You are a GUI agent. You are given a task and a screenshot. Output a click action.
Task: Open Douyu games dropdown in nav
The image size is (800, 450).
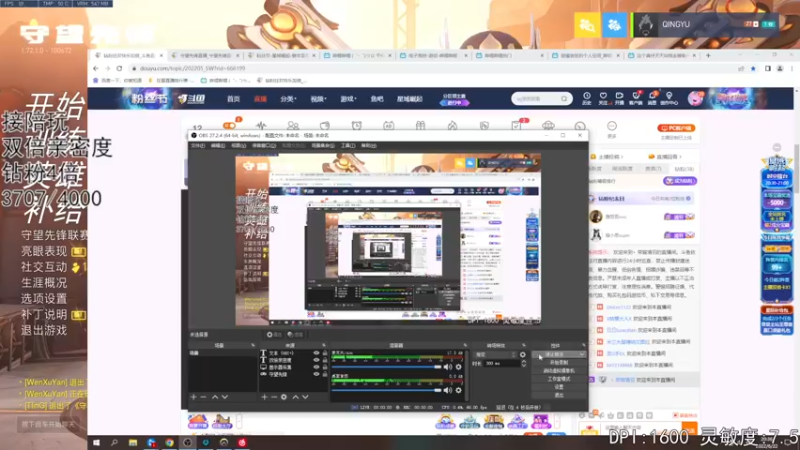tap(349, 99)
